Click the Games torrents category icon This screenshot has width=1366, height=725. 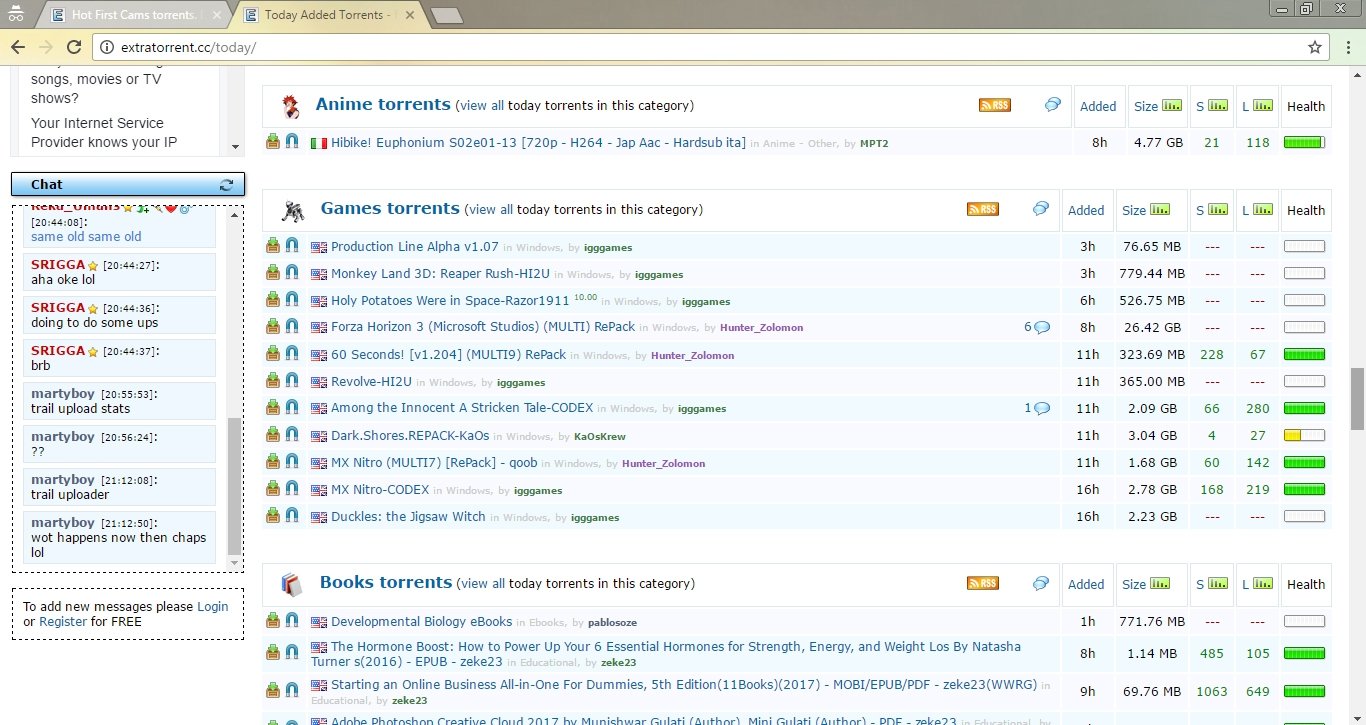click(293, 210)
